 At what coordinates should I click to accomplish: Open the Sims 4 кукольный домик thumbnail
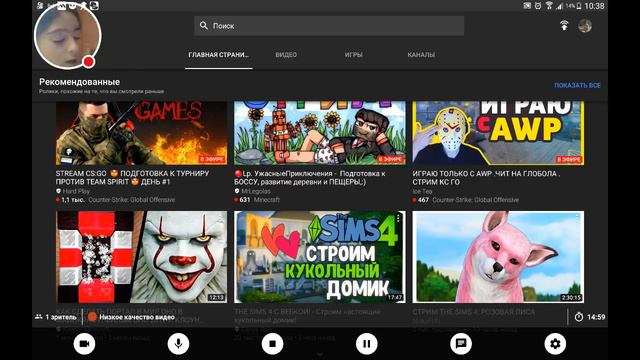[320, 257]
